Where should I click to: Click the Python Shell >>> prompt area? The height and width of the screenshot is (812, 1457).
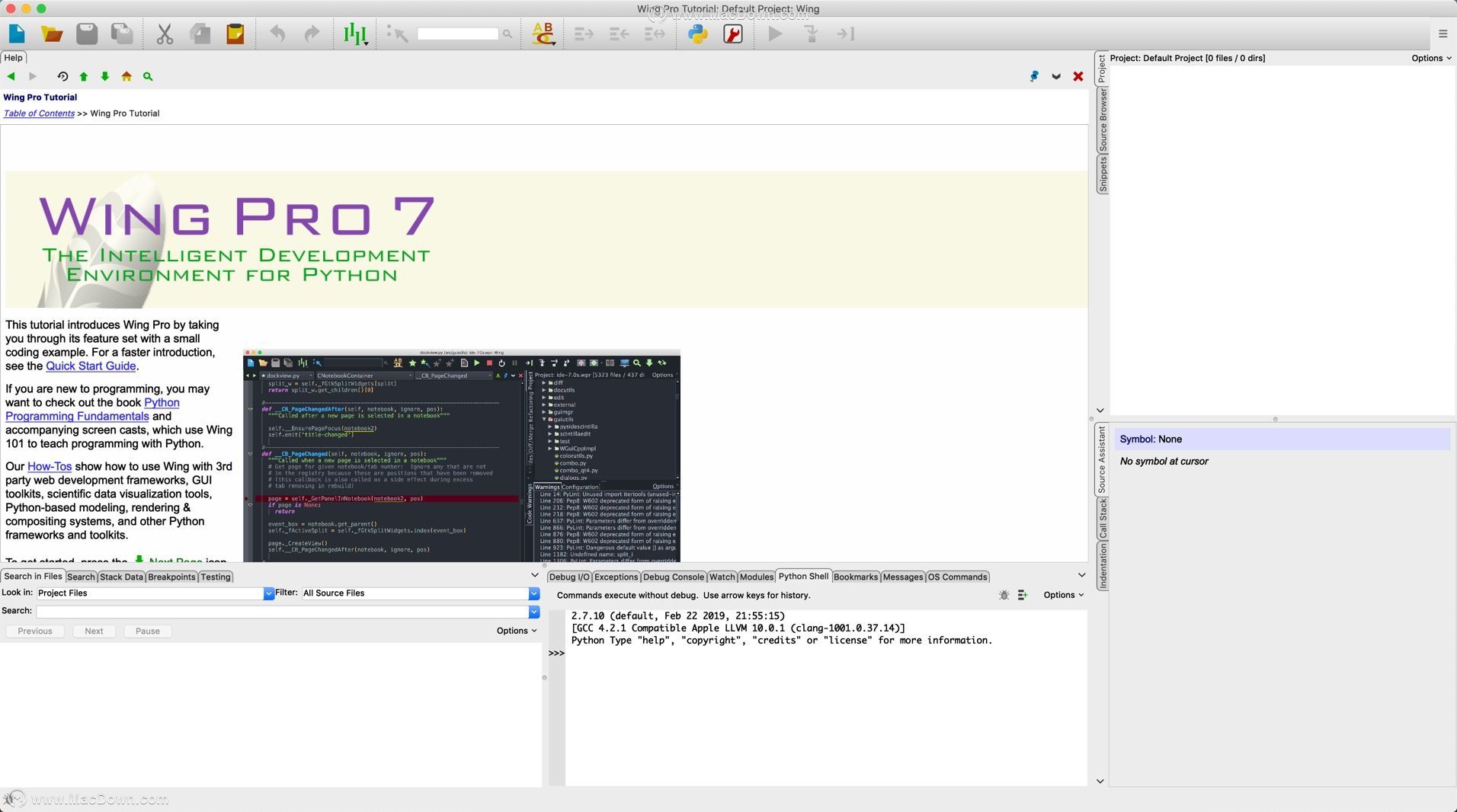(556, 654)
